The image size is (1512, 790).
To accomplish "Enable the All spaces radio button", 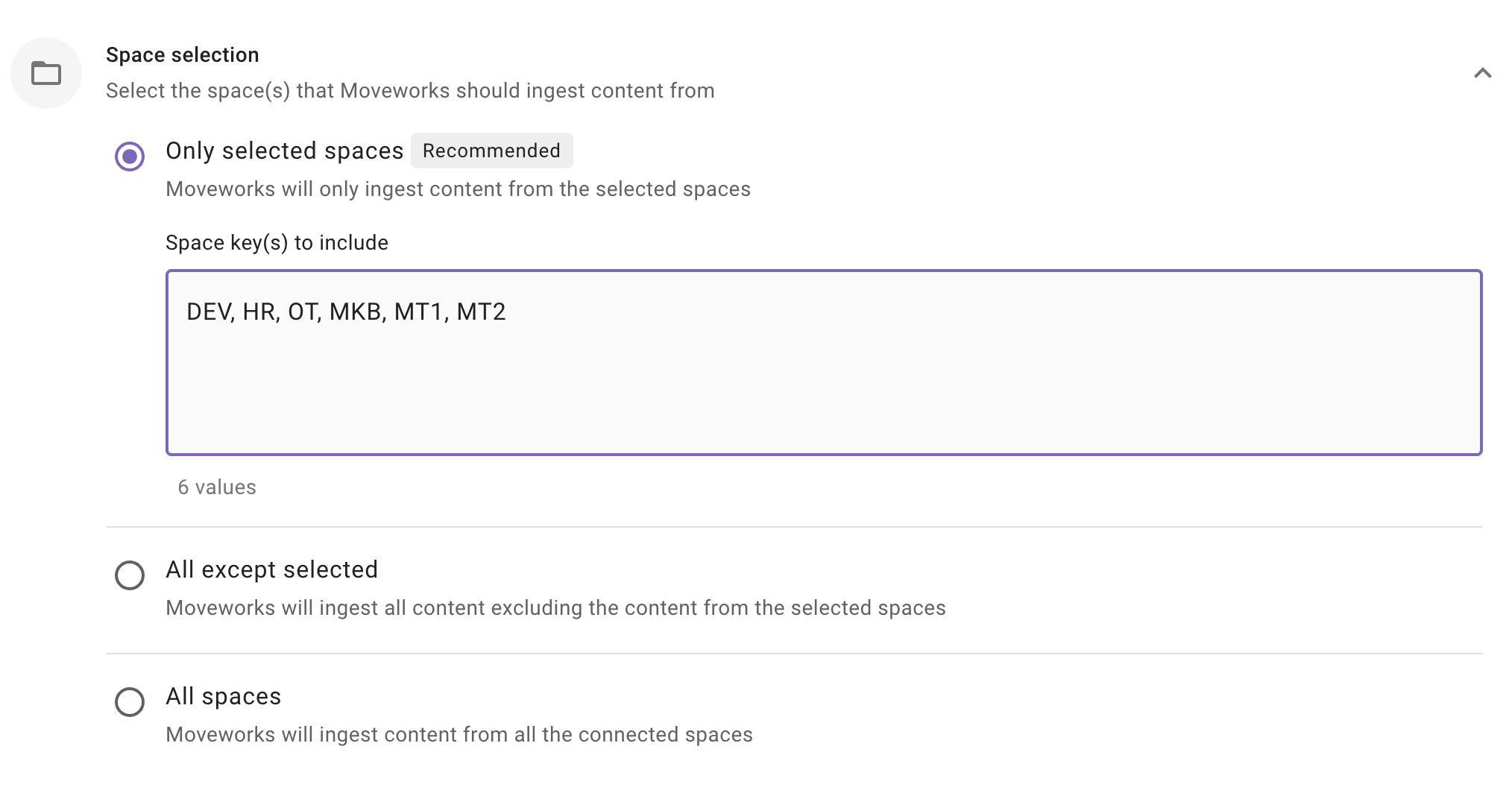I will point(130,702).
